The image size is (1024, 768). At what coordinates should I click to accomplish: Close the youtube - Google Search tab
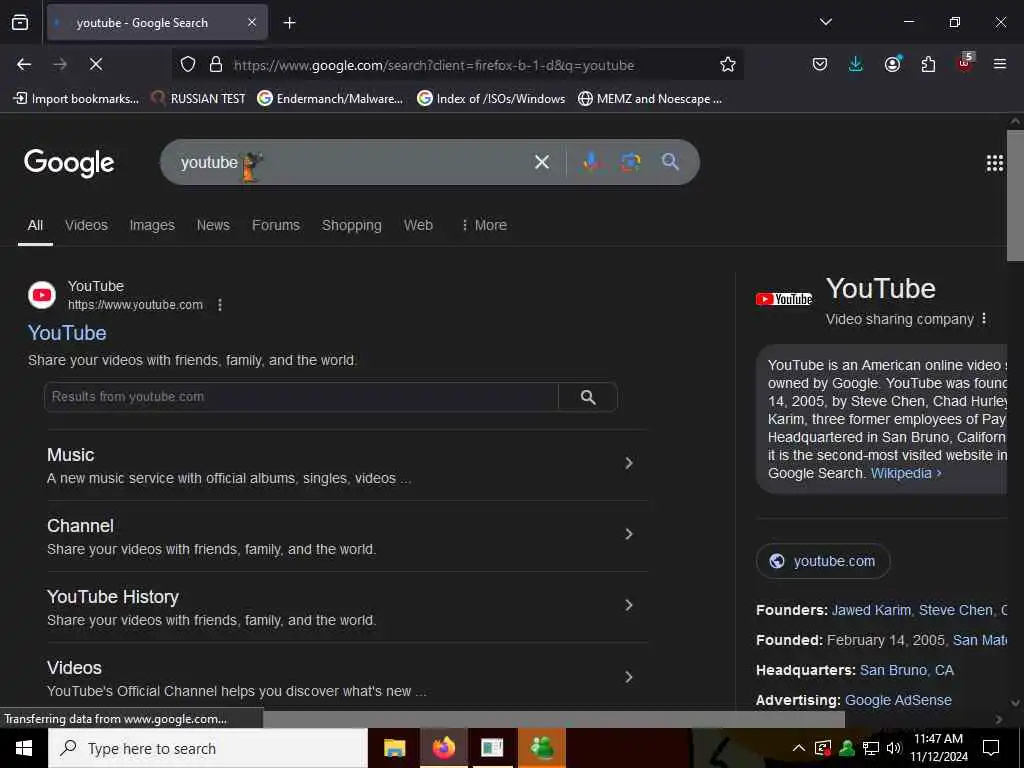pyautogui.click(x=252, y=23)
